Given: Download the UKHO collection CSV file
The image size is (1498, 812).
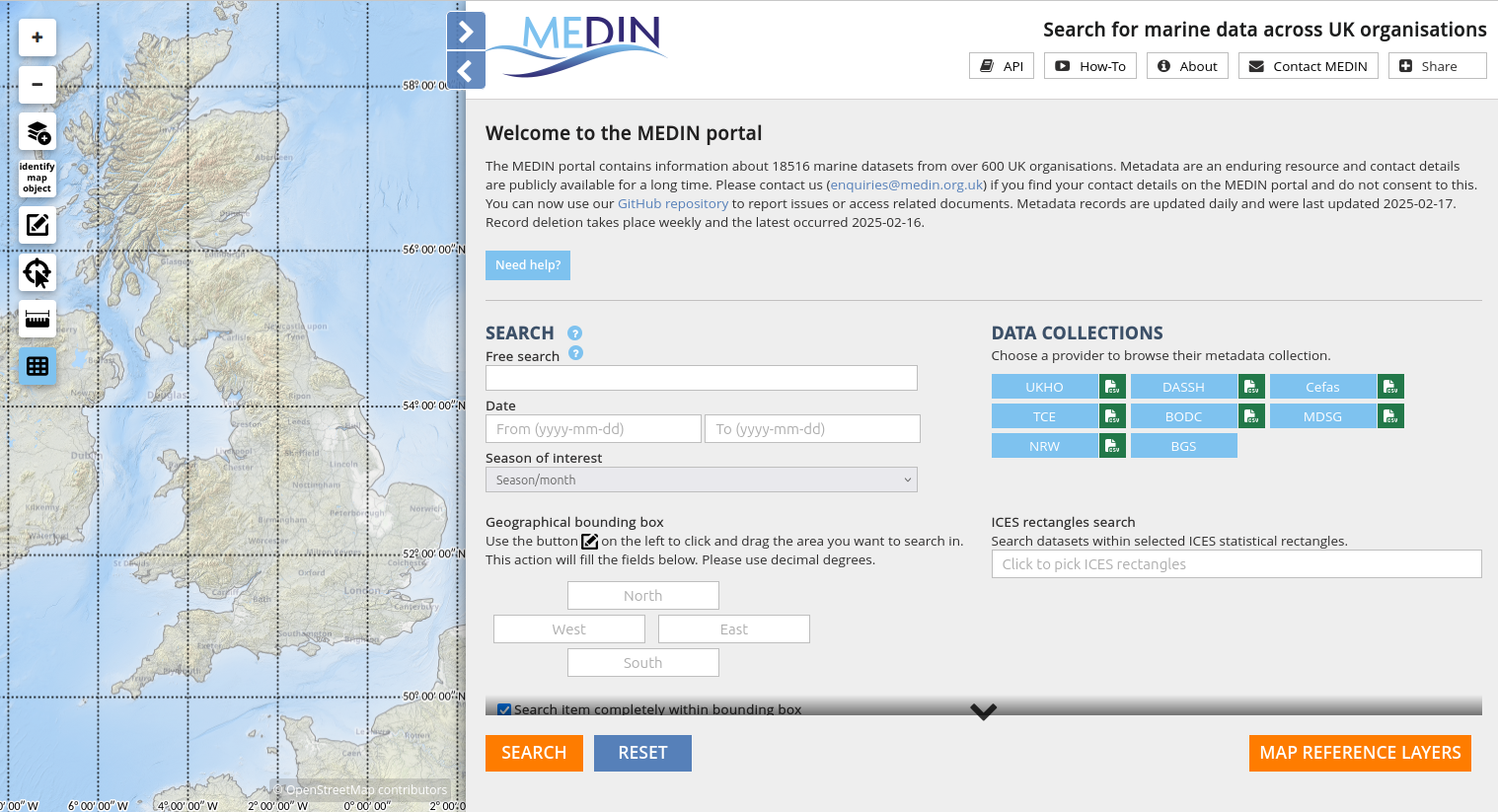Looking at the screenshot, I should (1112, 387).
